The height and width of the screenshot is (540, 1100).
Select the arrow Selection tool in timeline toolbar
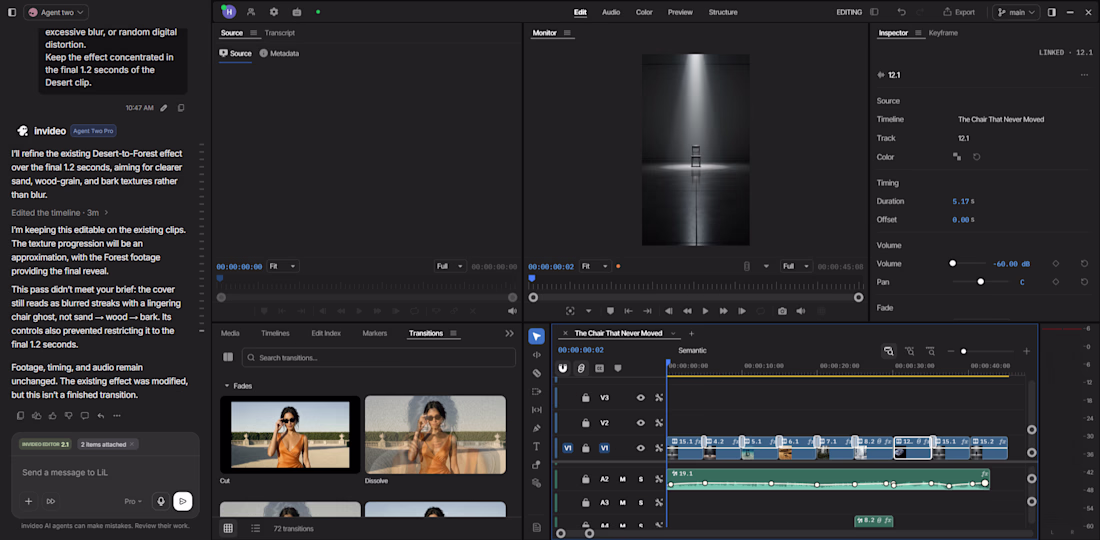point(536,337)
